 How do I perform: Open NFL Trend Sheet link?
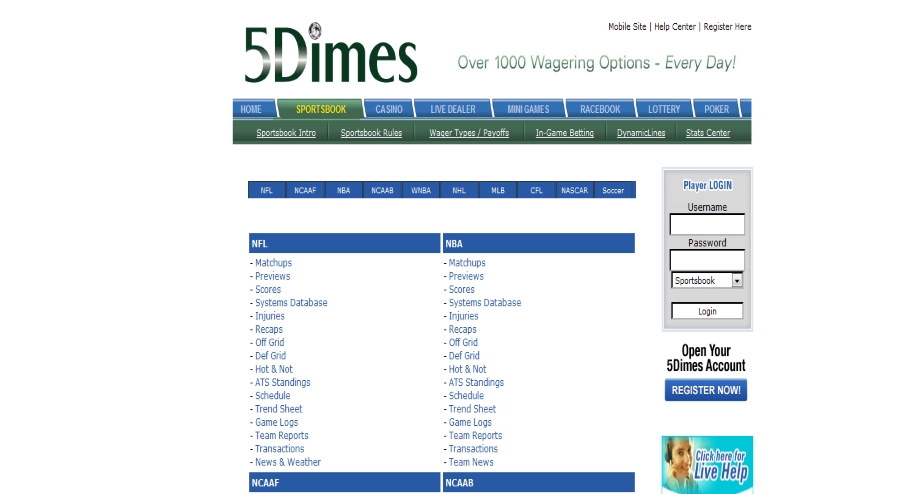tap(278, 409)
